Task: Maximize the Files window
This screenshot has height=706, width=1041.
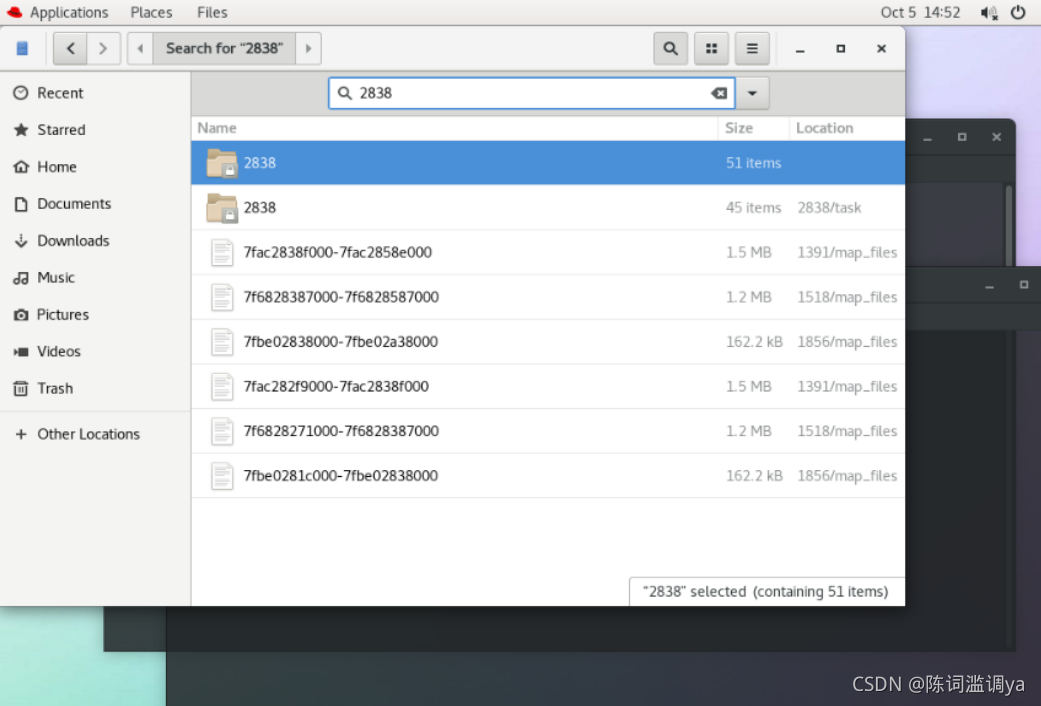Action: pyautogui.click(x=841, y=48)
